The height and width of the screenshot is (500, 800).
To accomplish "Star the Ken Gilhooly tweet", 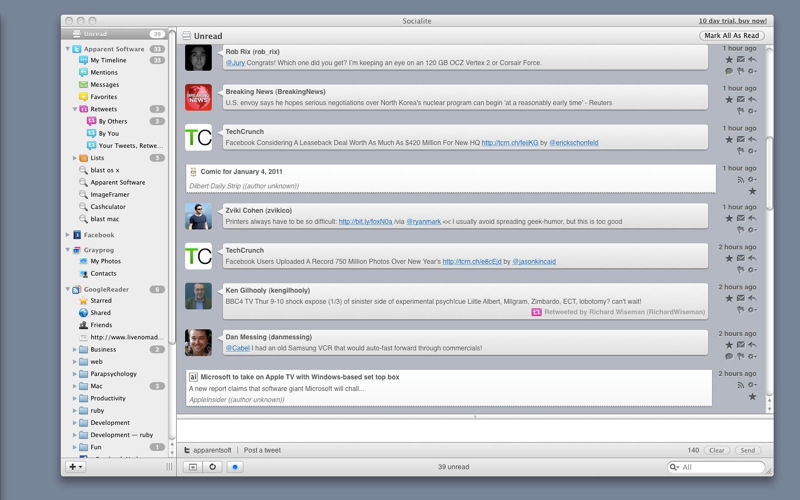I will [x=729, y=298].
